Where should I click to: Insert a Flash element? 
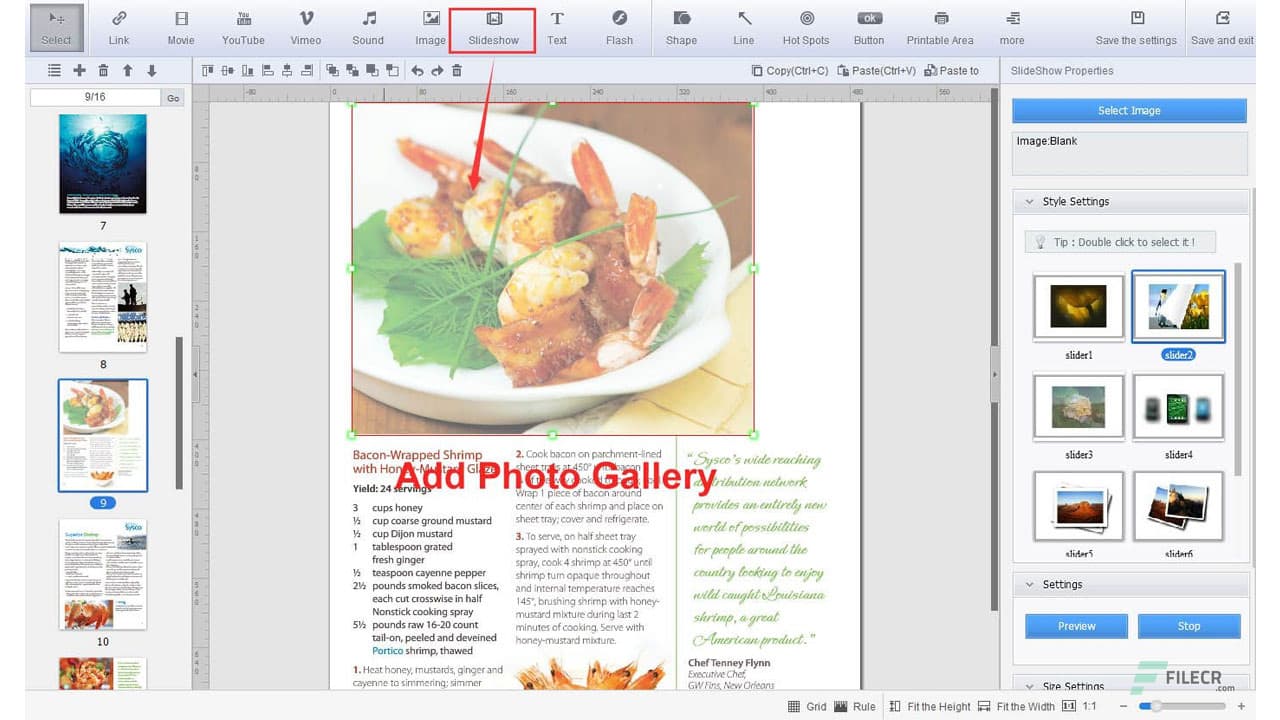click(x=619, y=27)
